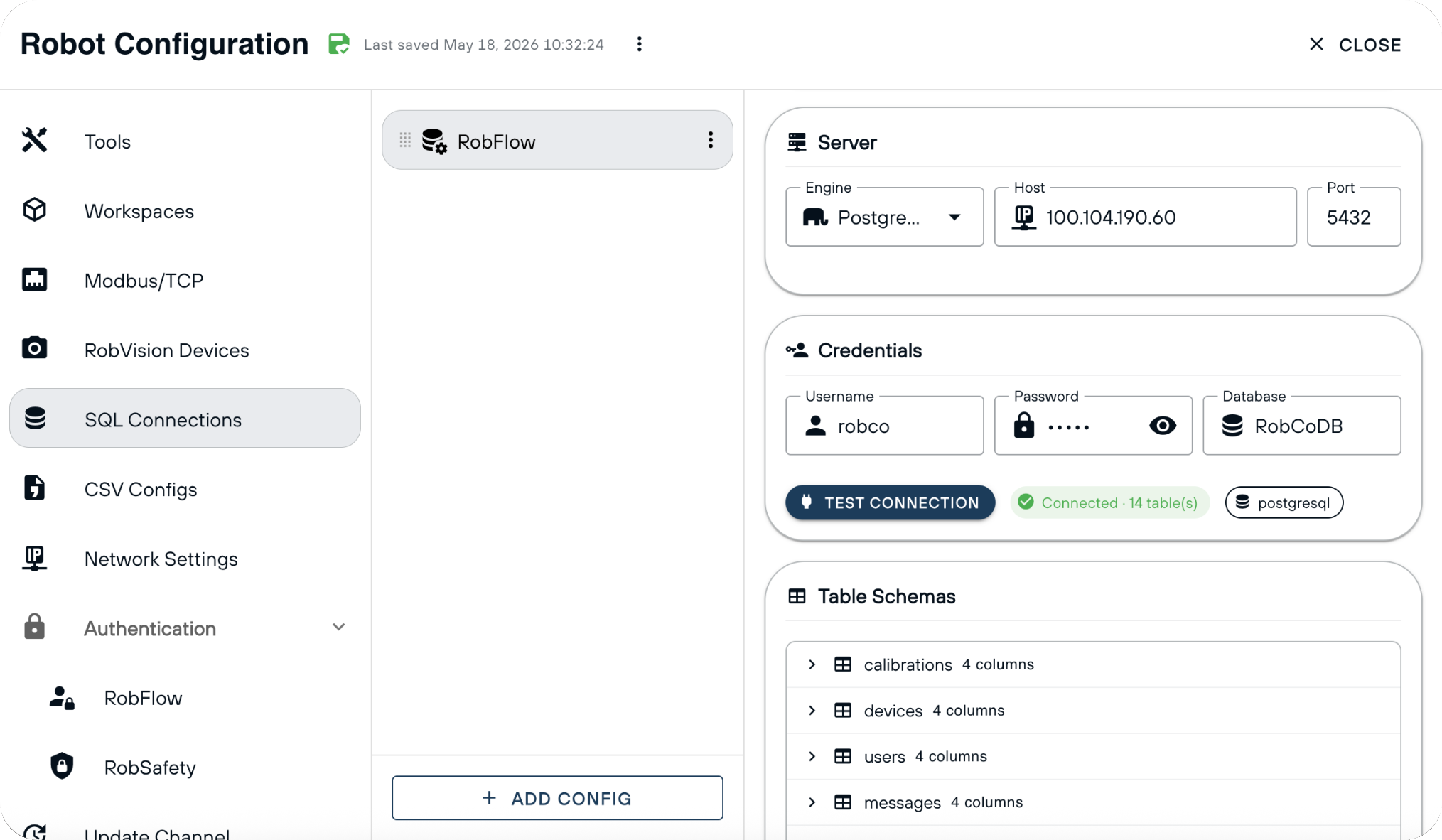This screenshot has height=840, width=1442.
Task: Click the Username input field
Action: click(x=884, y=425)
